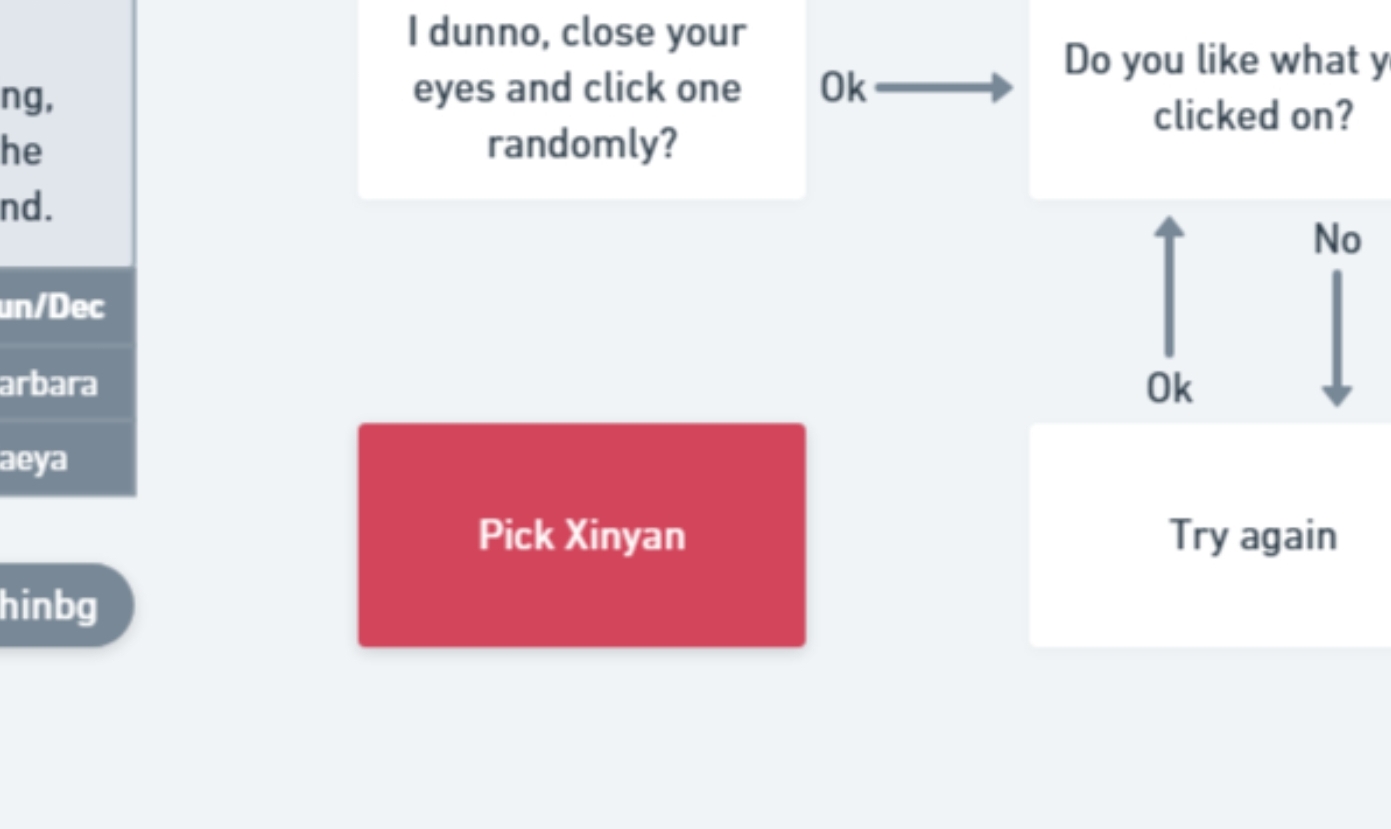Click the 'he' text line in side panel
Screen dimensions: 1391x829
21,152
